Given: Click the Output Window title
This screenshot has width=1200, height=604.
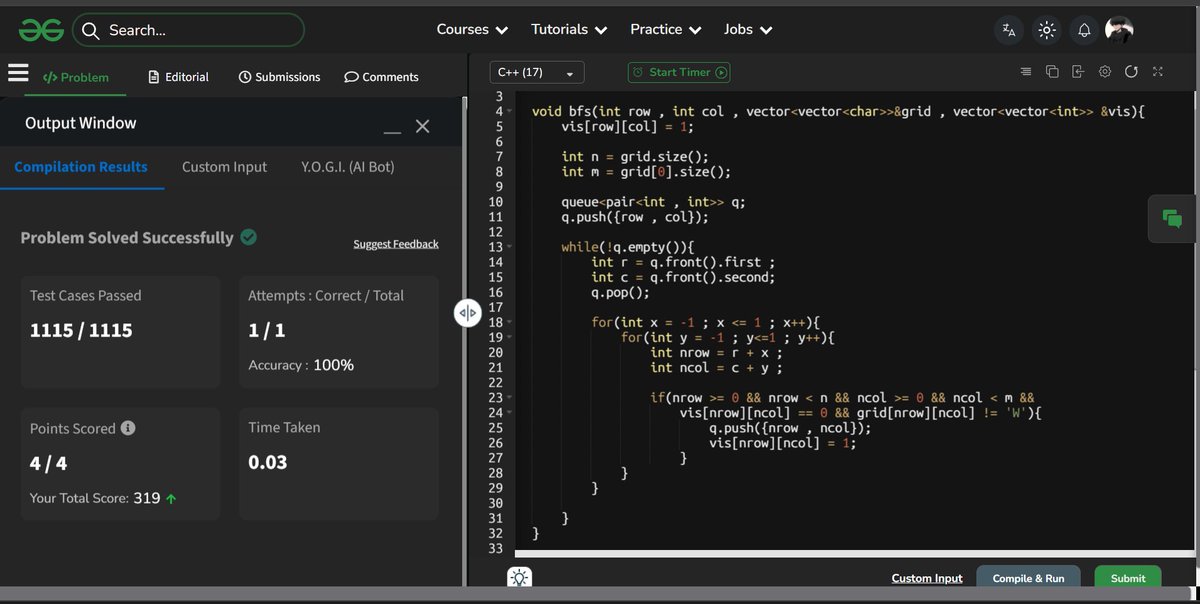Looking at the screenshot, I should [x=81, y=123].
